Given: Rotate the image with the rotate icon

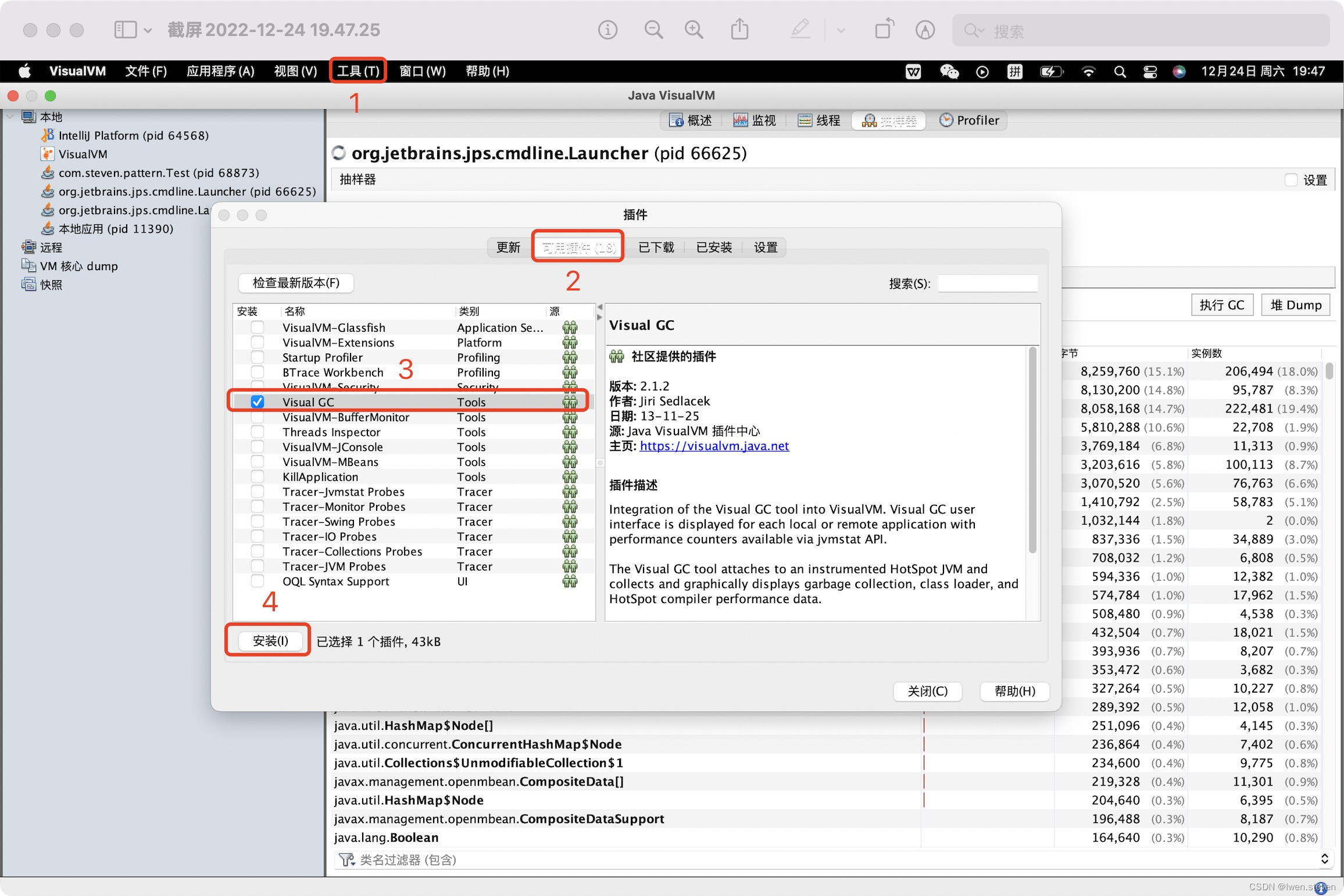Looking at the screenshot, I should 884,28.
